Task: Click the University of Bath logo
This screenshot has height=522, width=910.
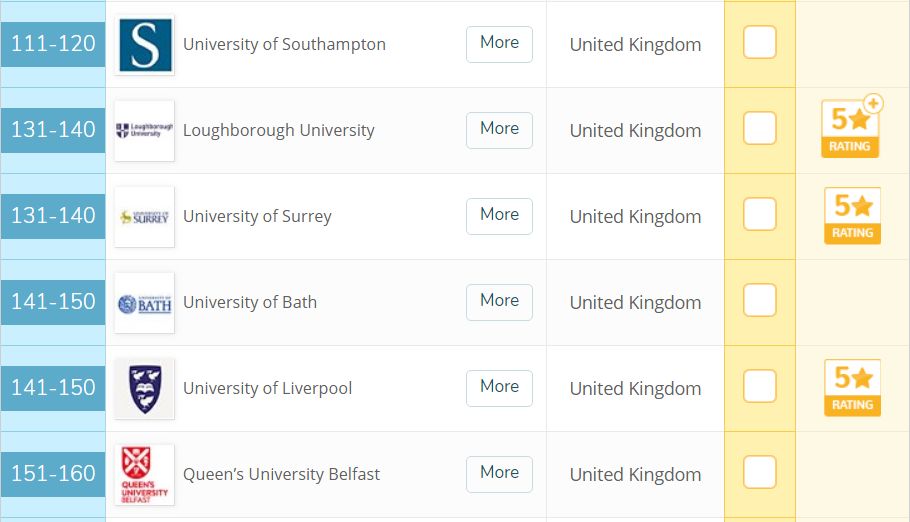Action: [x=145, y=303]
